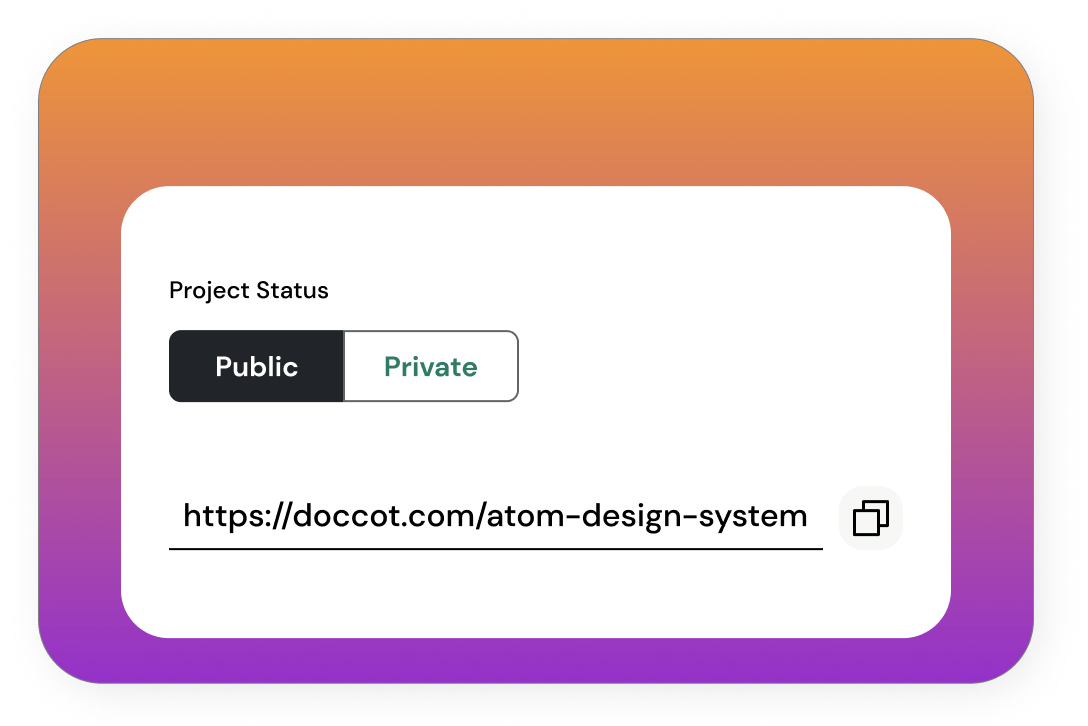Screen dimensions: 1088x726
Task: Click the underline beneath the URL
Action: 495,549
